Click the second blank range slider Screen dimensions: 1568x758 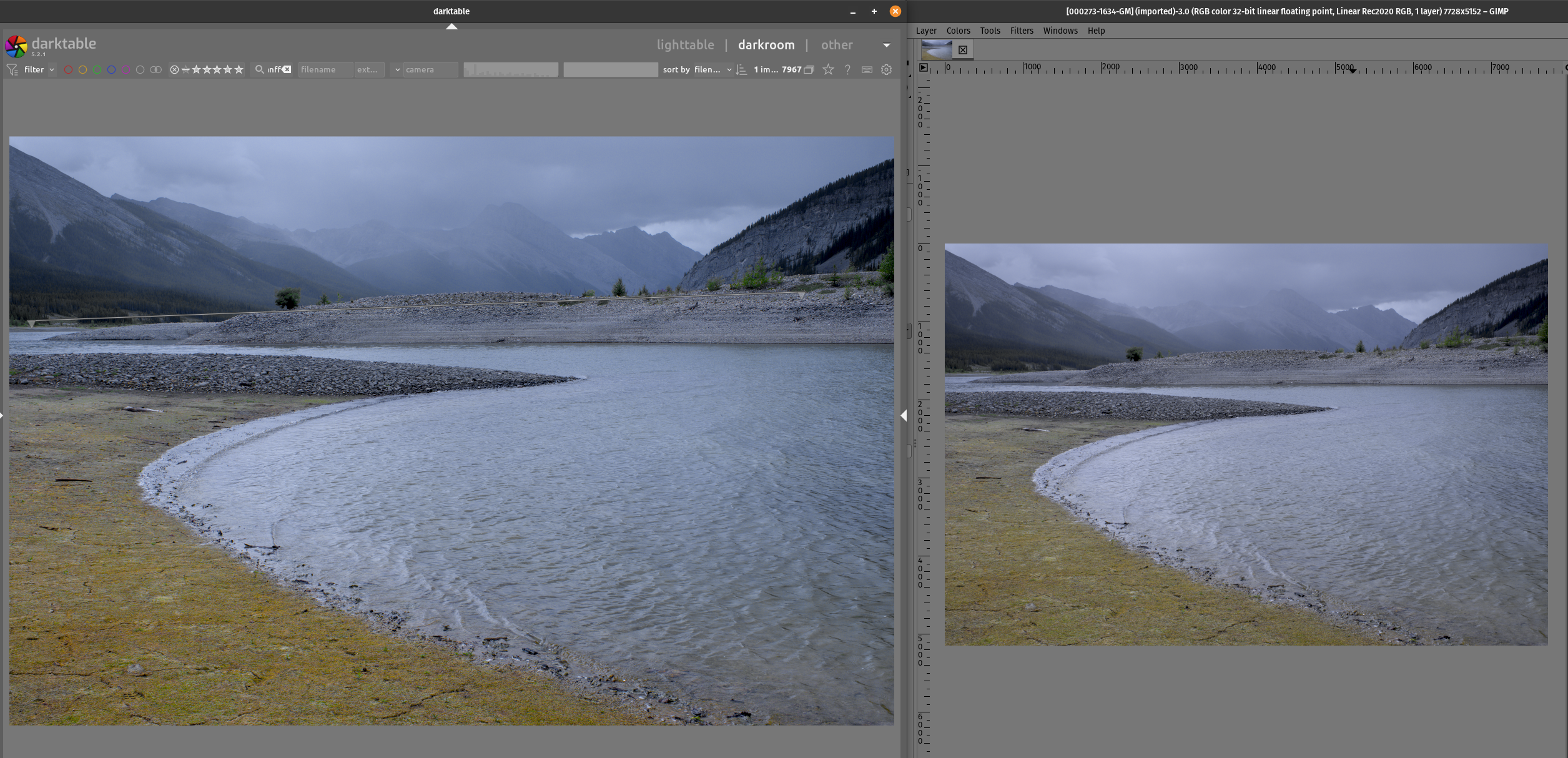pyautogui.click(x=611, y=70)
